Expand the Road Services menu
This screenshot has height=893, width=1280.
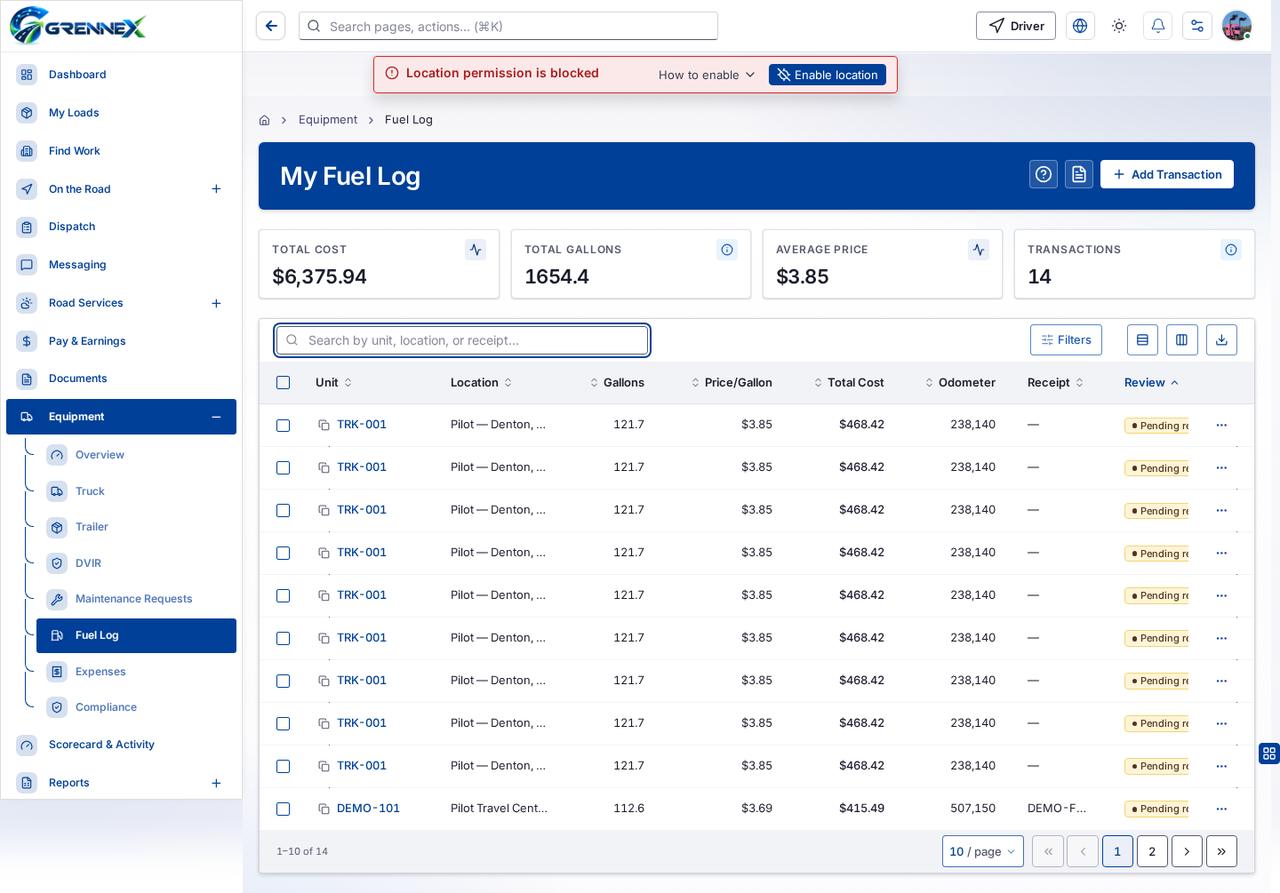pyautogui.click(x=216, y=303)
